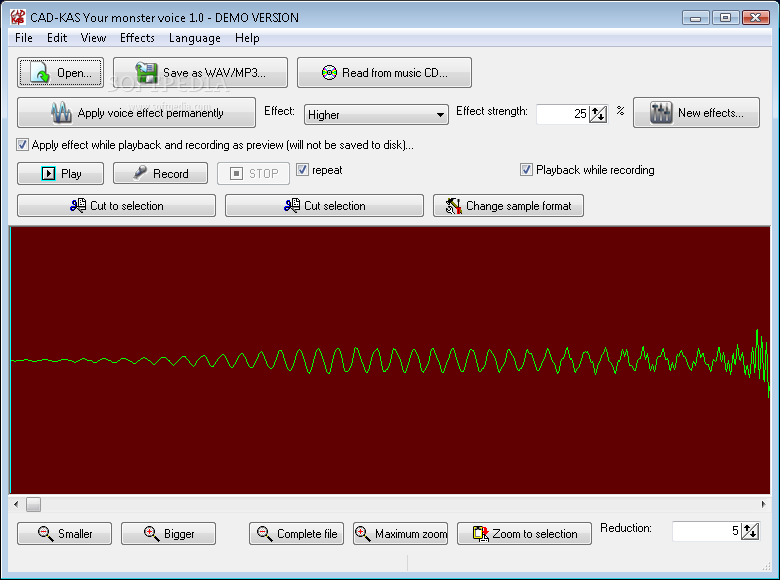Click Save as WAV/MP3 button
The height and width of the screenshot is (580, 780).
(200, 73)
